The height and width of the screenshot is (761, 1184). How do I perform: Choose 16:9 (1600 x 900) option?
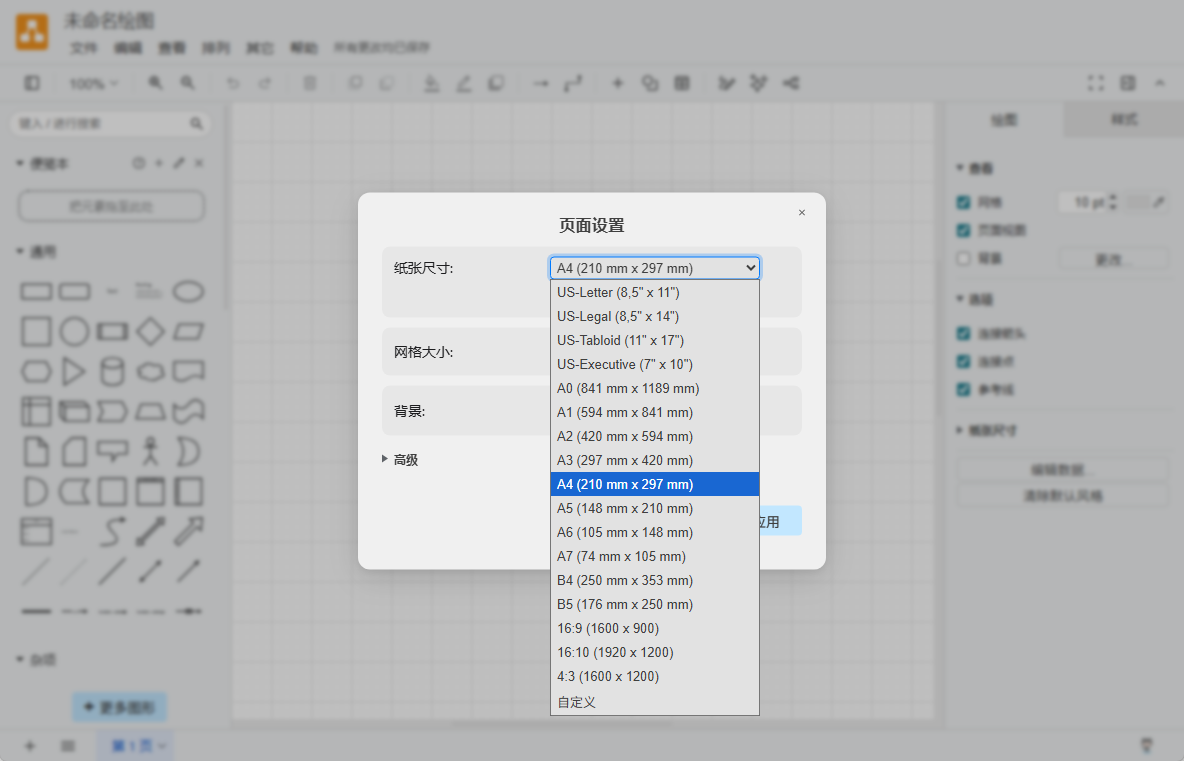click(x=655, y=628)
